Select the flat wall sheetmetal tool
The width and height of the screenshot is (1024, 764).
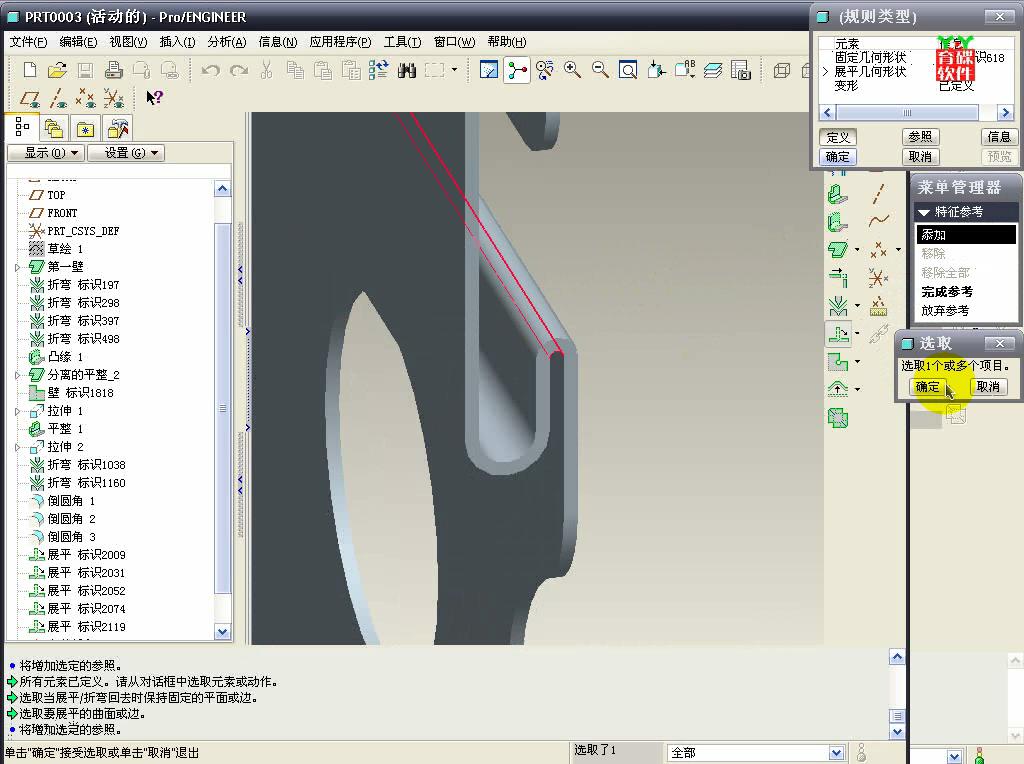tap(838, 195)
